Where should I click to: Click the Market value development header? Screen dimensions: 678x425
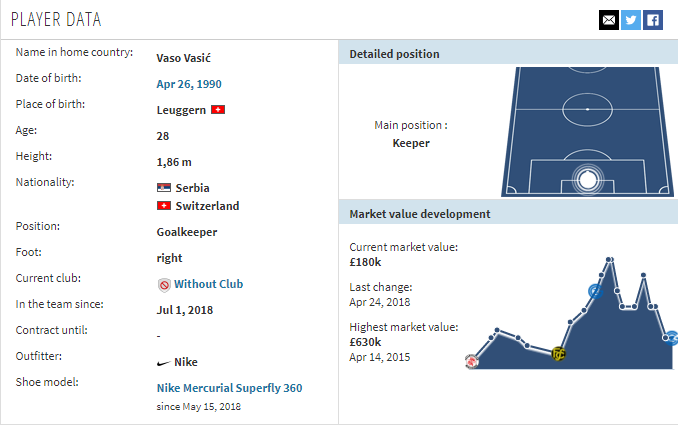point(419,214)
